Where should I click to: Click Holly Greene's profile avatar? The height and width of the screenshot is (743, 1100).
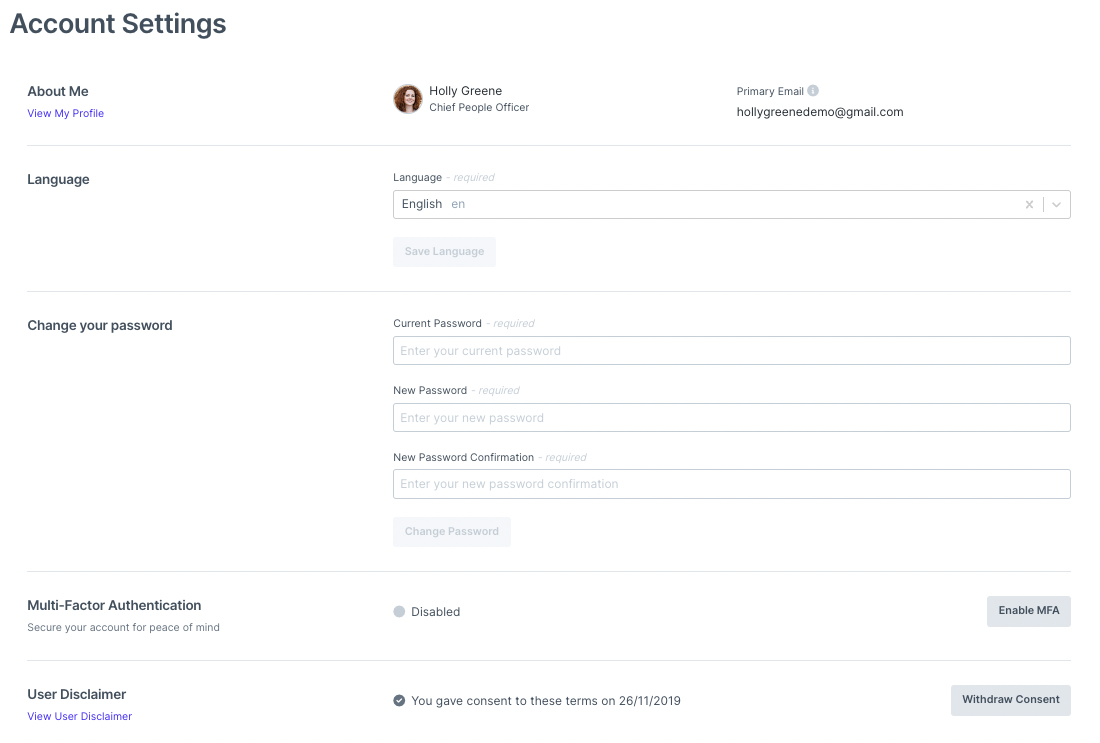[x=407, y=99]
